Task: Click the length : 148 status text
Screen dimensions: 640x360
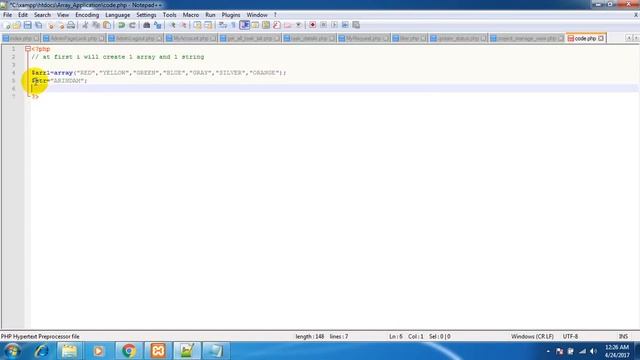Action: coord(309,336)
